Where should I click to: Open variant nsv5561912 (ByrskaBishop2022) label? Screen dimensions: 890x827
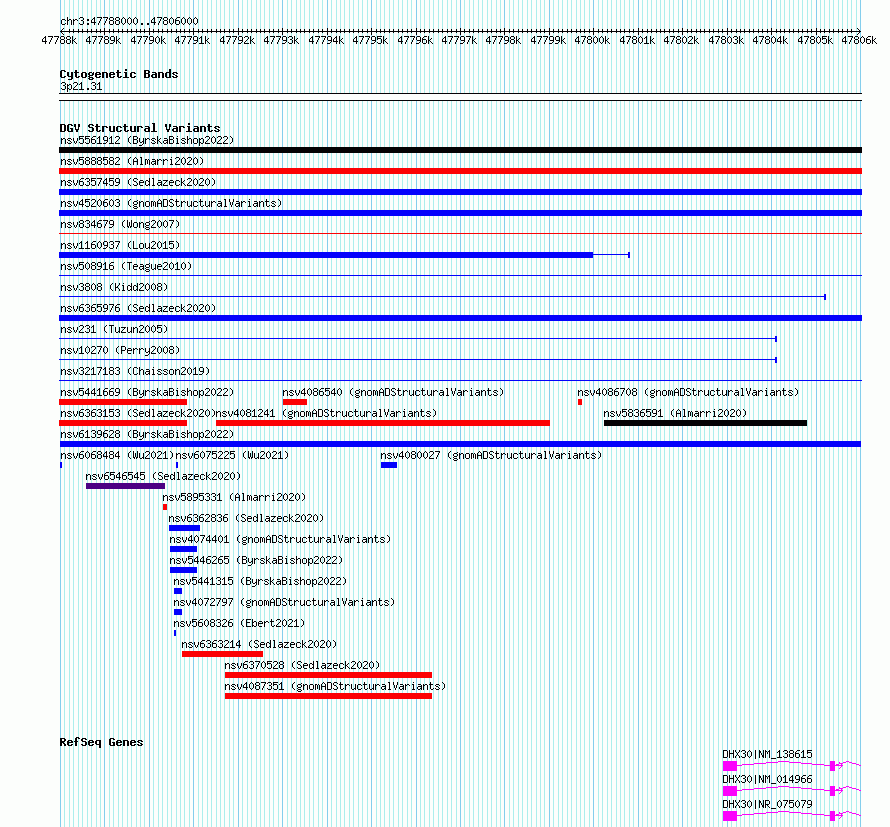(147, 140)
